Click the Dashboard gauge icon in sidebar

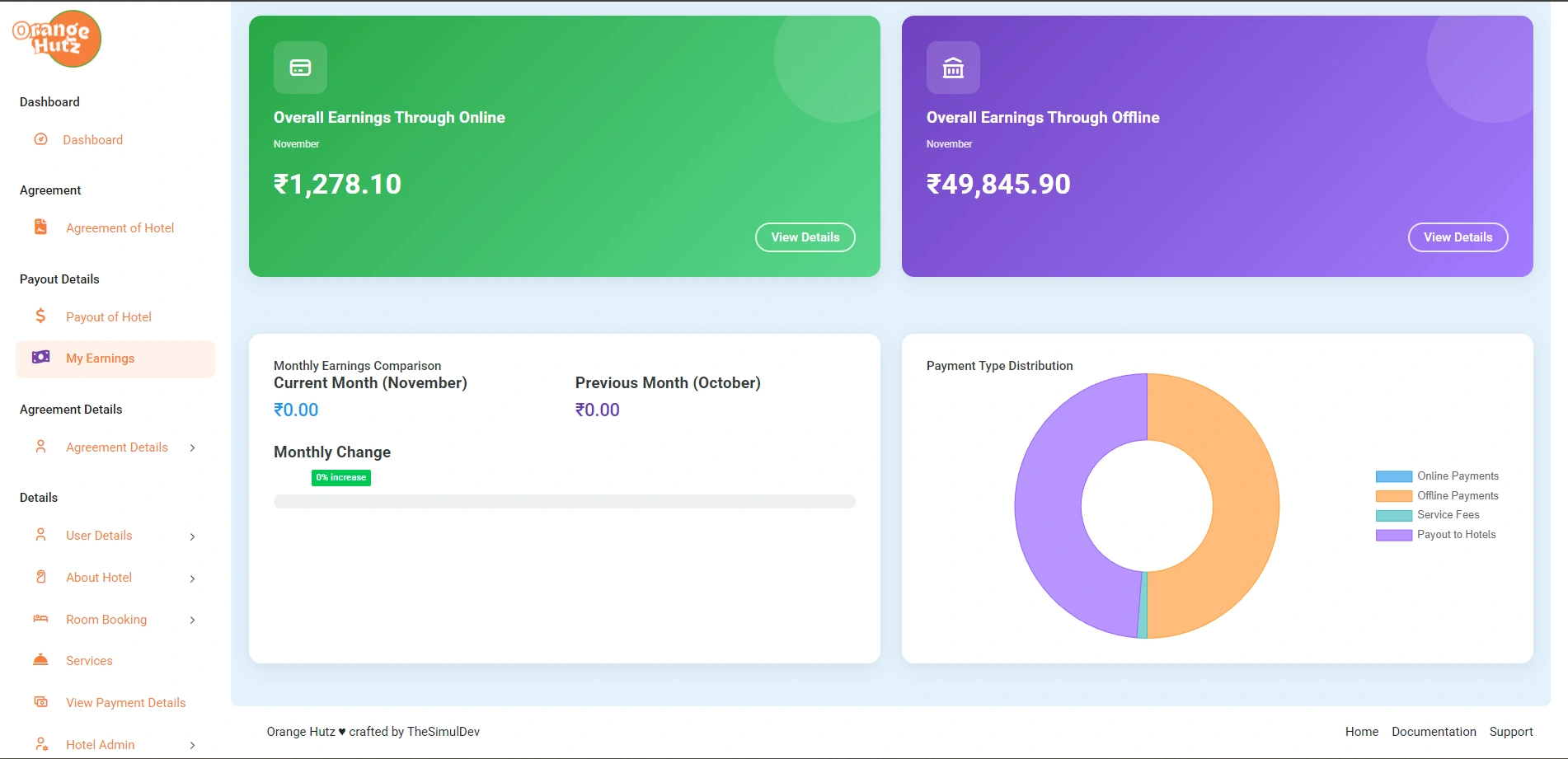click(40, 139)
